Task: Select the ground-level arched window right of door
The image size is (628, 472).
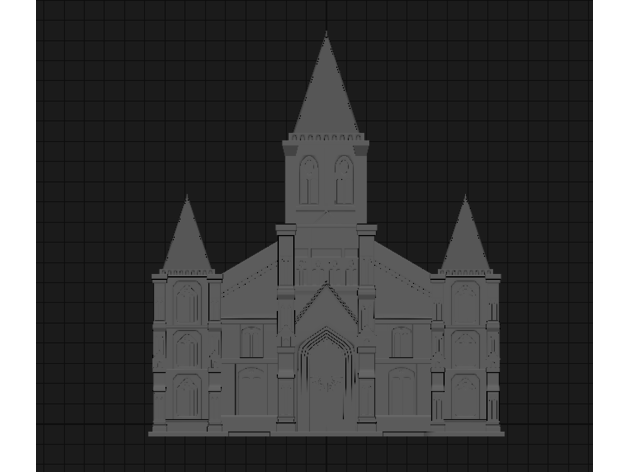Action: coord(401,392)
